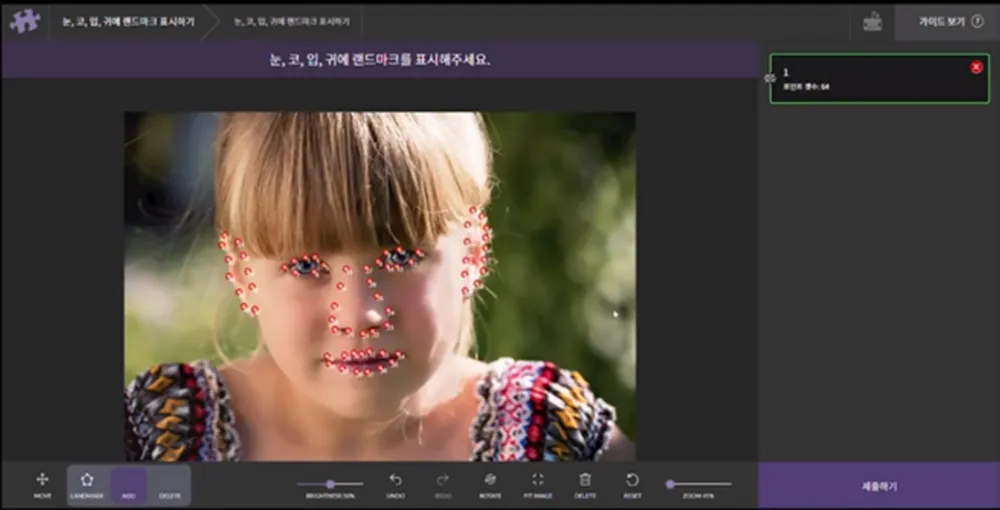Click the 제출하기 submit button

pyautogui.click(x=879, y=486)
